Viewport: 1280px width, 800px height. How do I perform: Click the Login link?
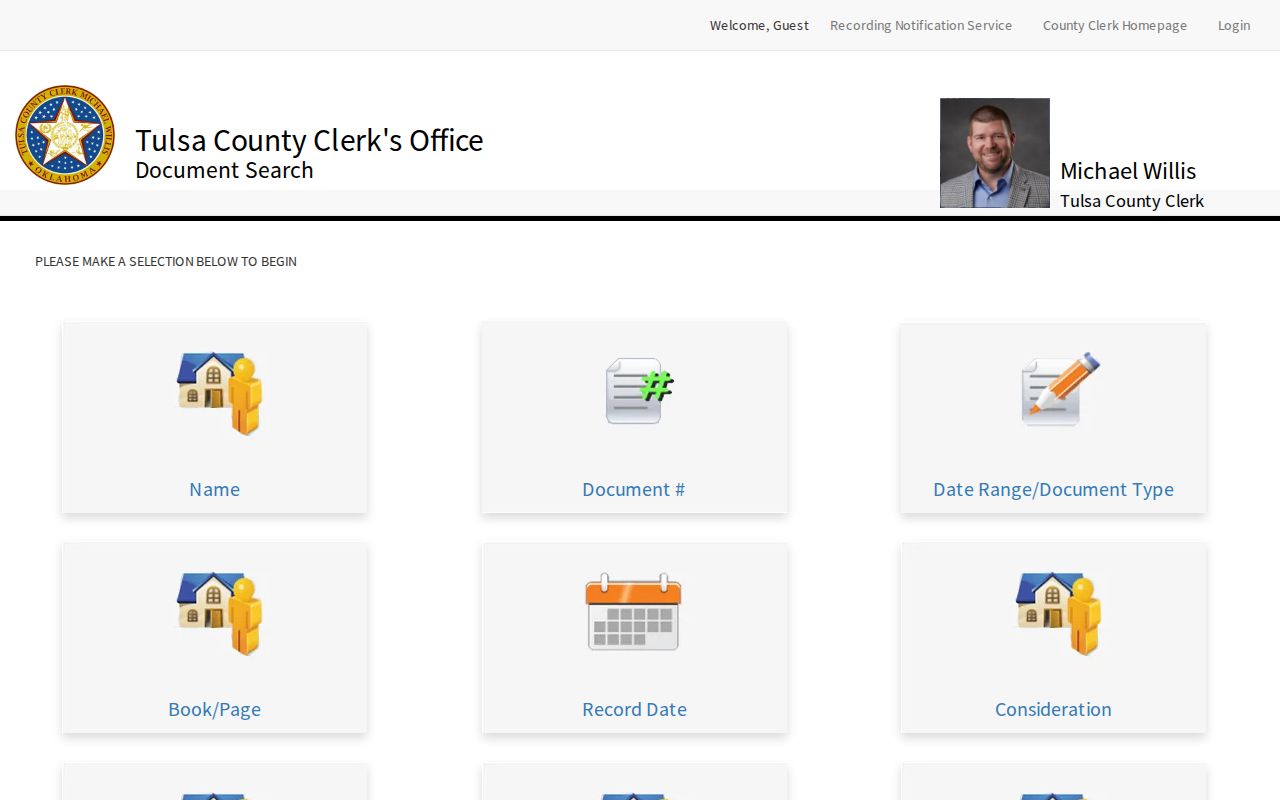point(1234,25)
